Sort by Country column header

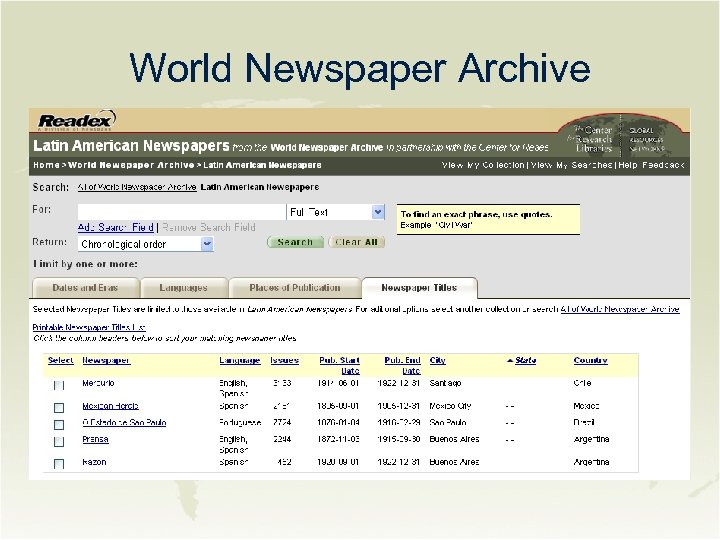pos(591,360)
